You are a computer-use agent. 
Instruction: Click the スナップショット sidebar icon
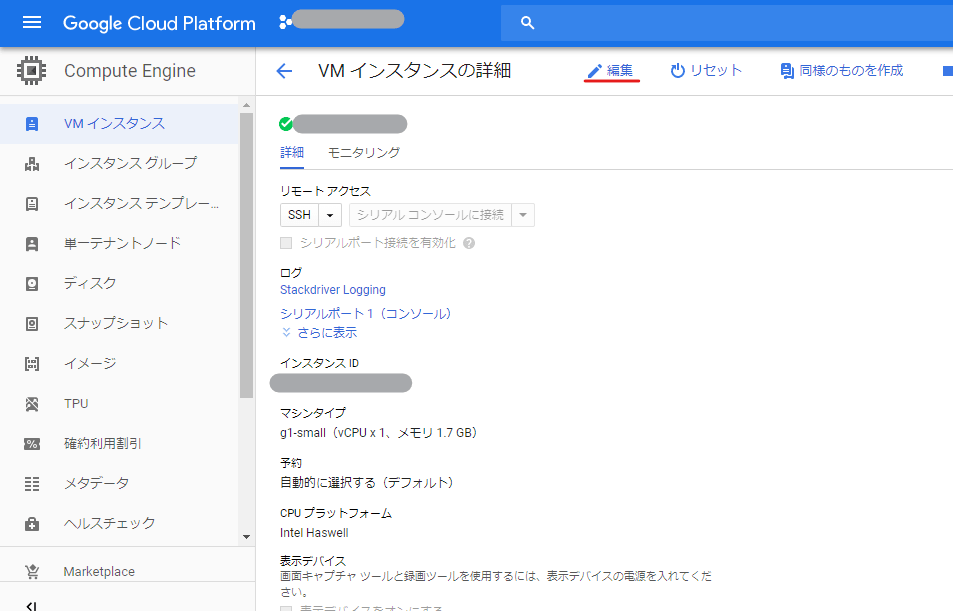tap(32, 324)
